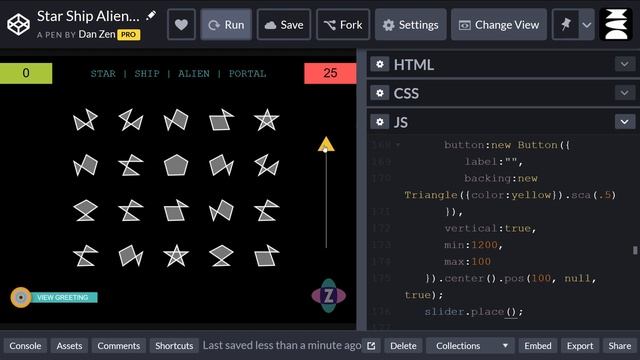The image size is (640, 360).
Task: Click the red counter box showing 25
Action: point(330,73)
